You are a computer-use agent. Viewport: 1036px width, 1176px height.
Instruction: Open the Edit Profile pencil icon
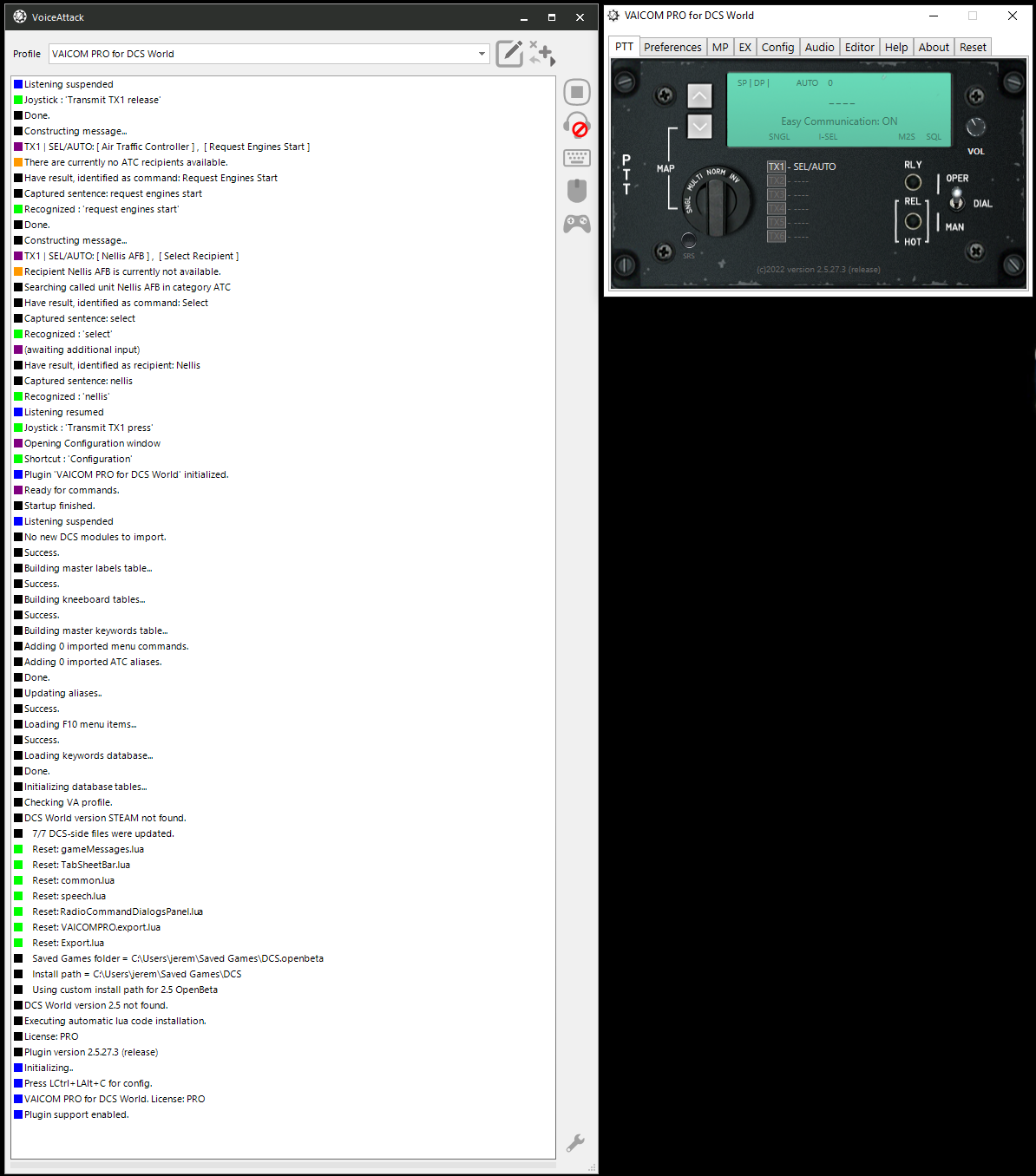pos(510,53)
